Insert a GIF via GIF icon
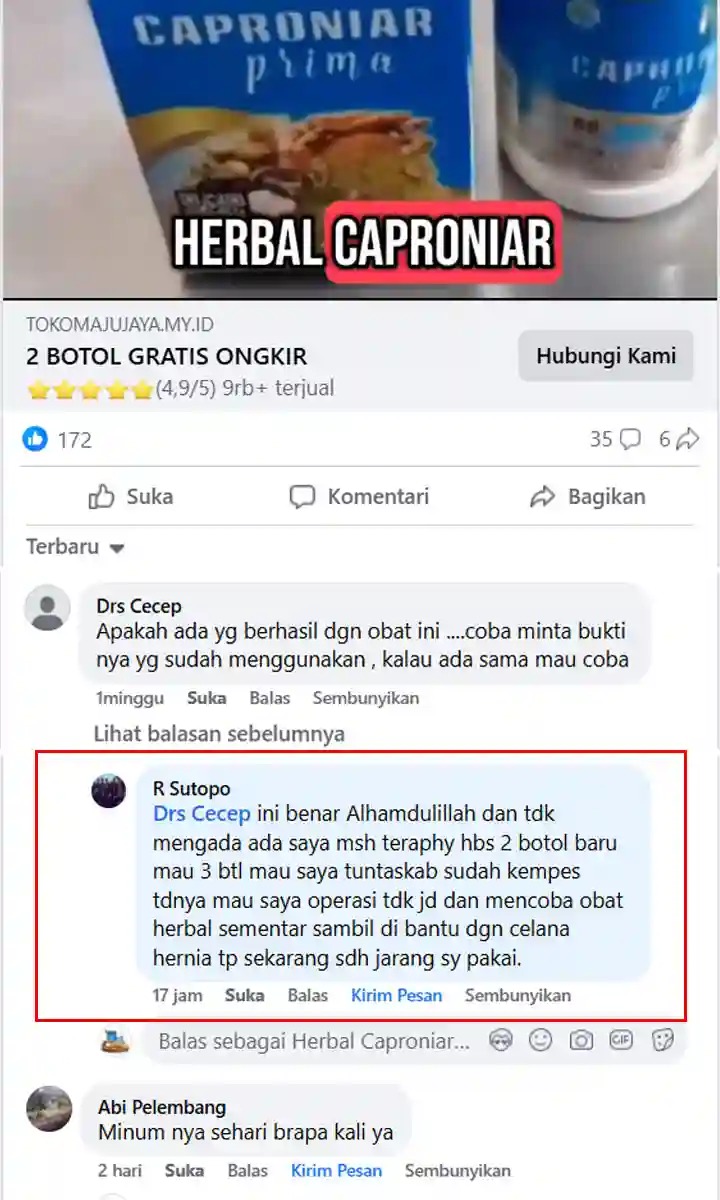Image resolution: width=720 pixels, height=1200 pixels. 621,1041
